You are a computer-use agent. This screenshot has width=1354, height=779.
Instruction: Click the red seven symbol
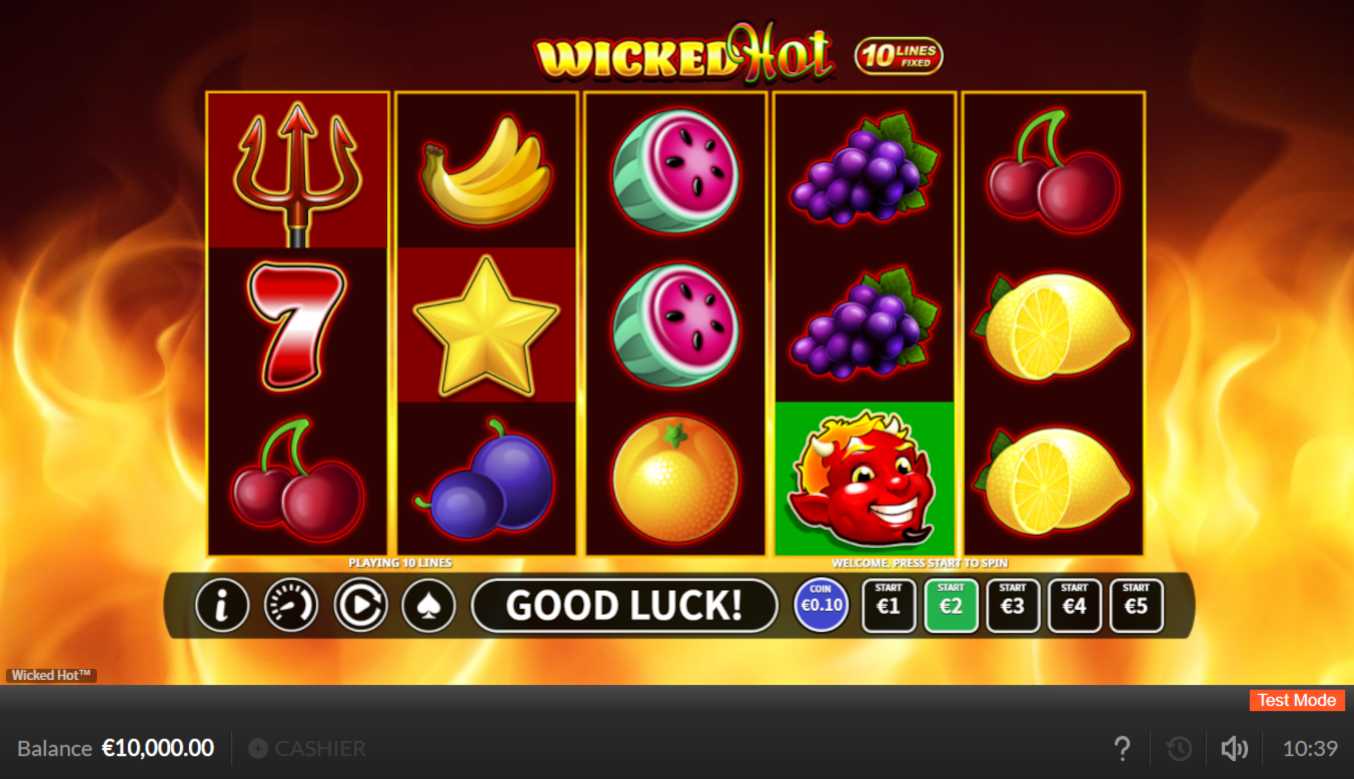click(297, 326)
